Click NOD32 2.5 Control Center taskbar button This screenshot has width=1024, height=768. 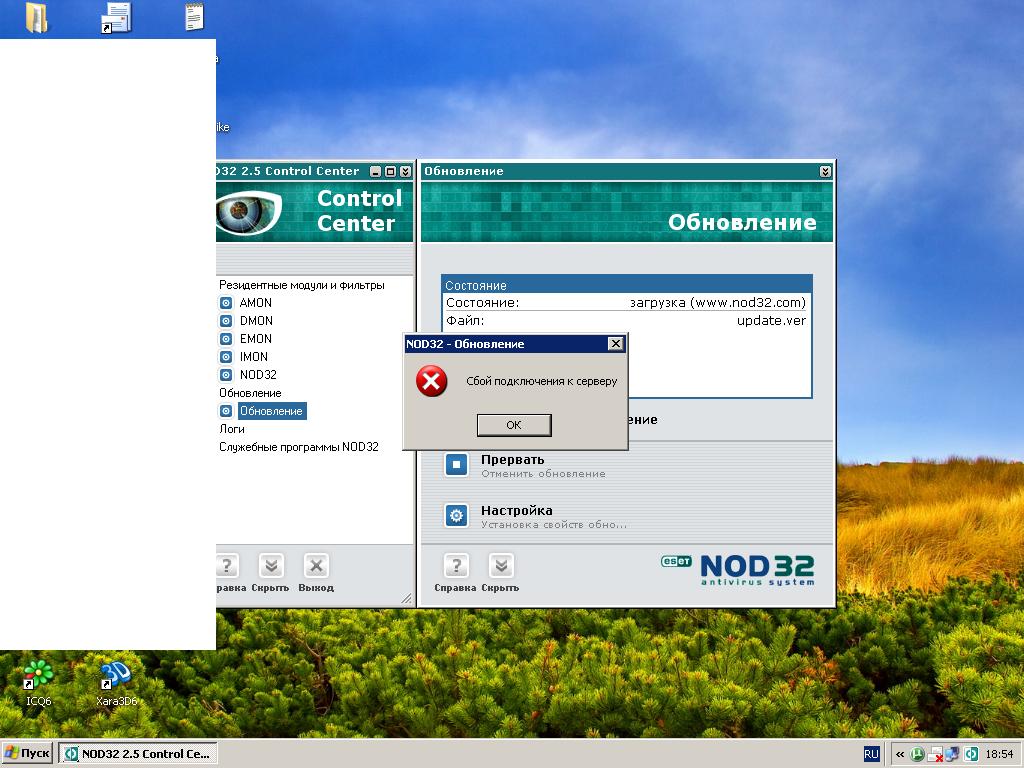pyautogui.click(x=138, y=754)
